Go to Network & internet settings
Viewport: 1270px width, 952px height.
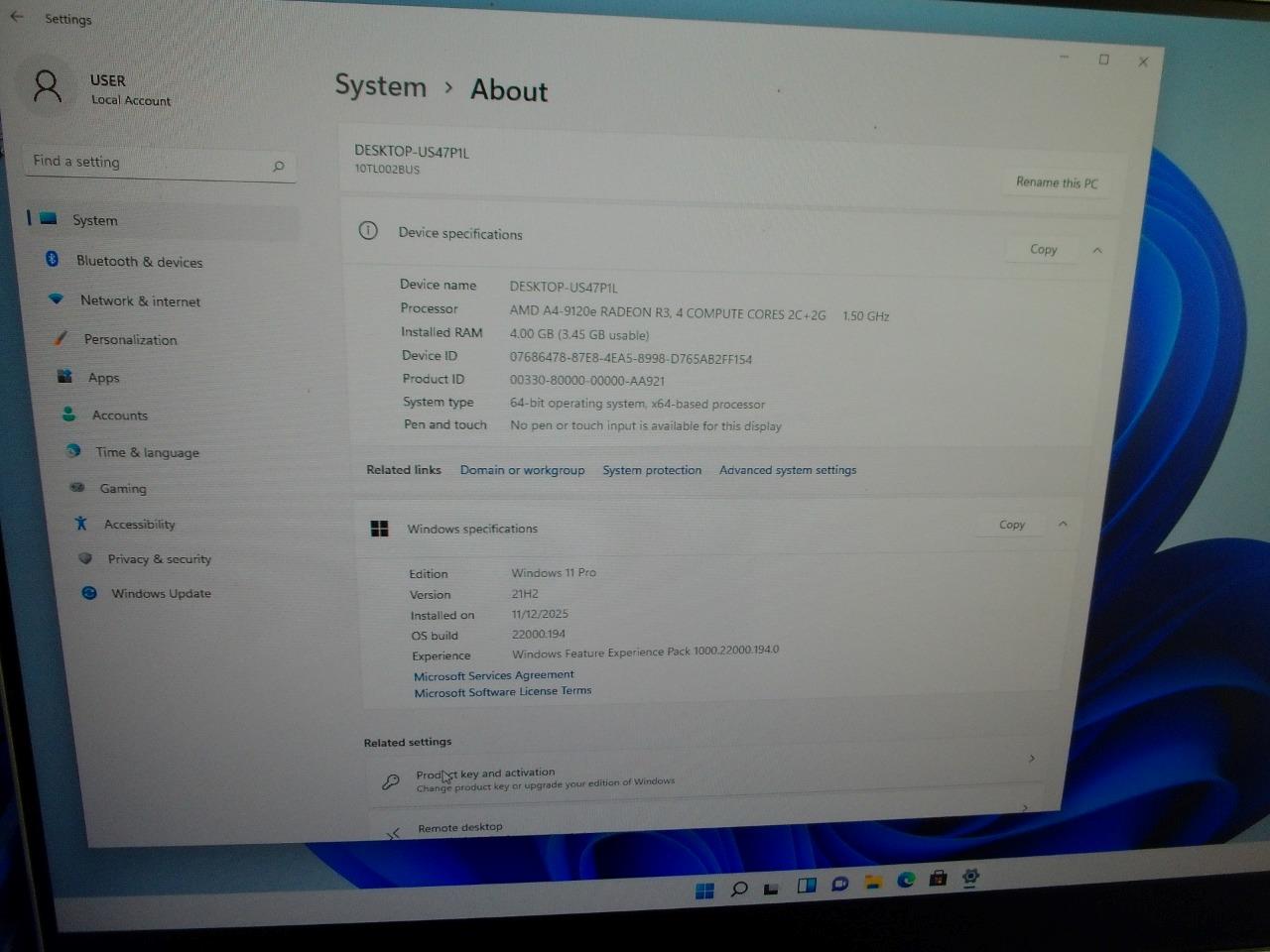140,301
